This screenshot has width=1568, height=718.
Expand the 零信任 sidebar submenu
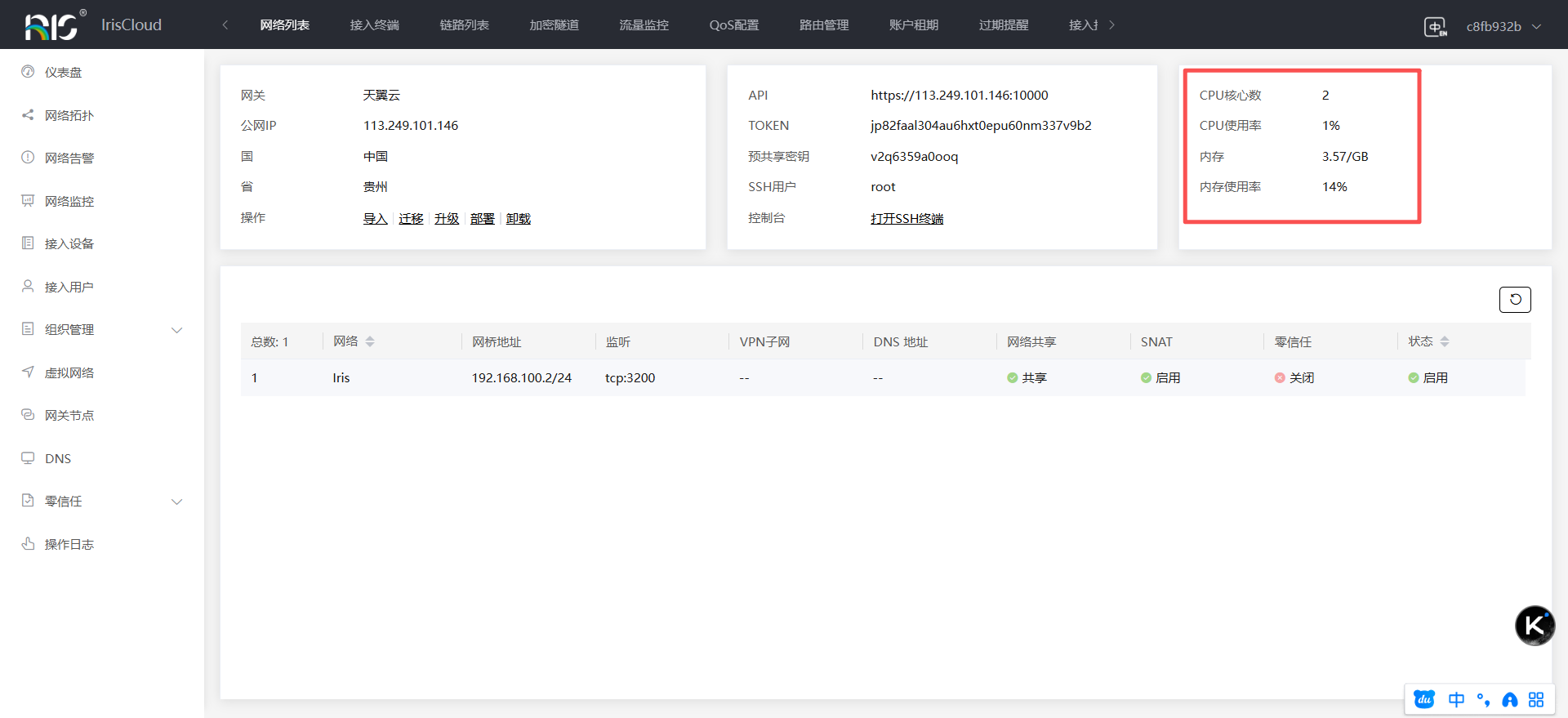[176, 502]
